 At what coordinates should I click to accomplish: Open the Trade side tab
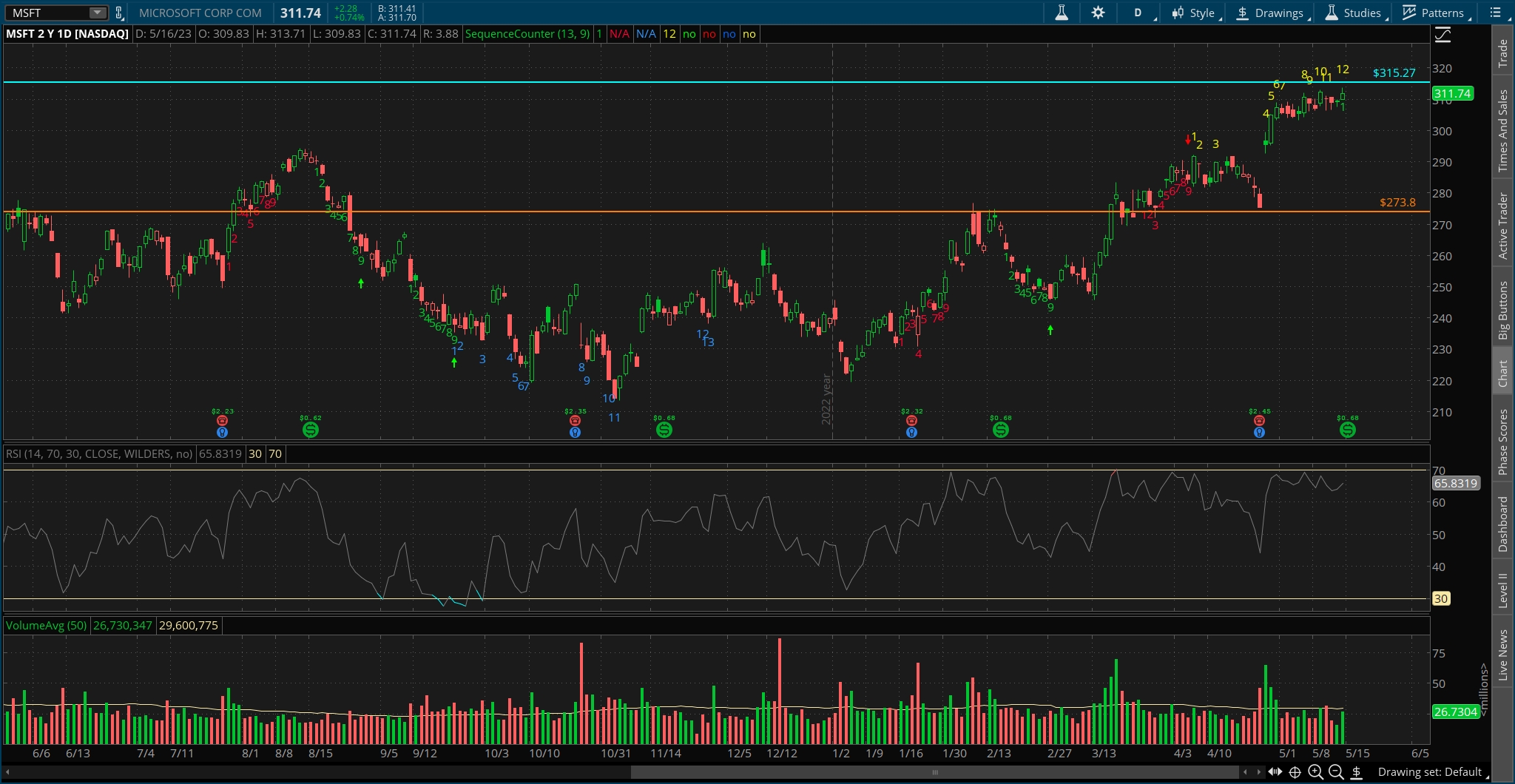pos(1502,53)
